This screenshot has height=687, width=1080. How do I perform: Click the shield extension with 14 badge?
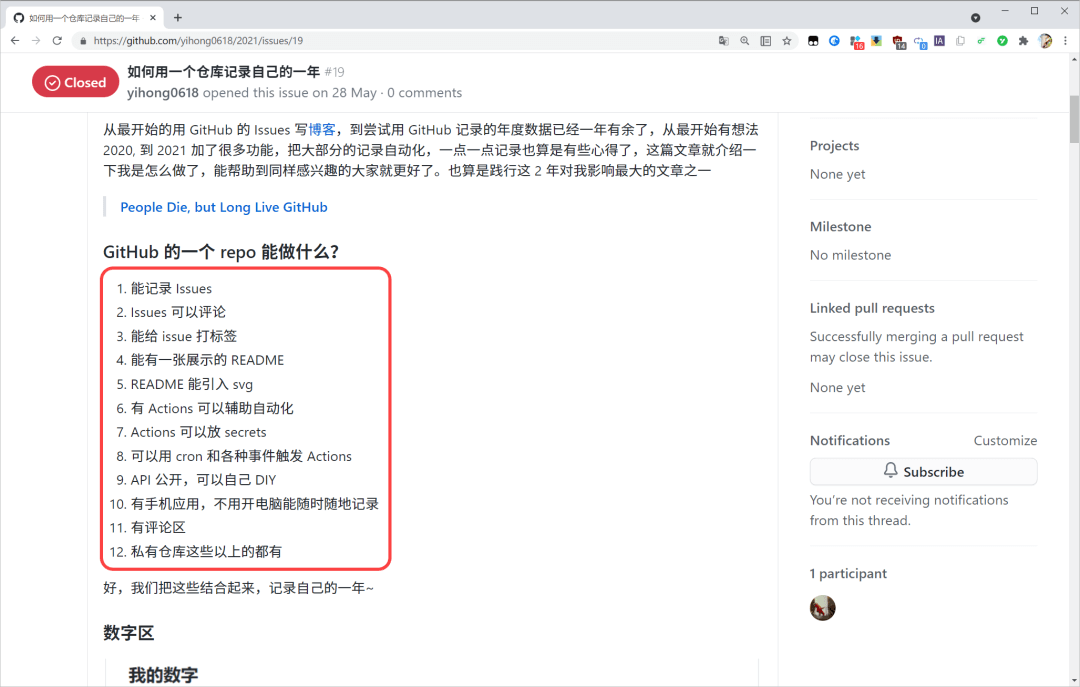click(898, 42)
